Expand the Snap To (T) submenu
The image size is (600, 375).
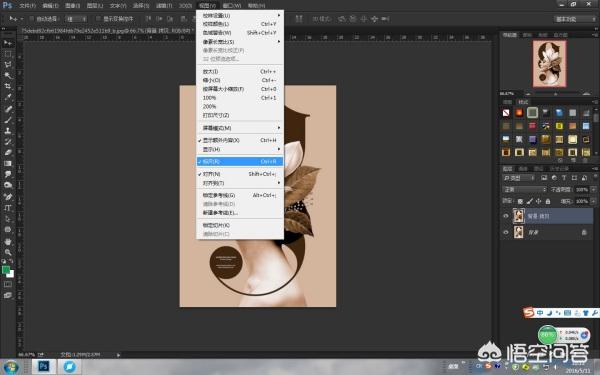tap(240, 183)
